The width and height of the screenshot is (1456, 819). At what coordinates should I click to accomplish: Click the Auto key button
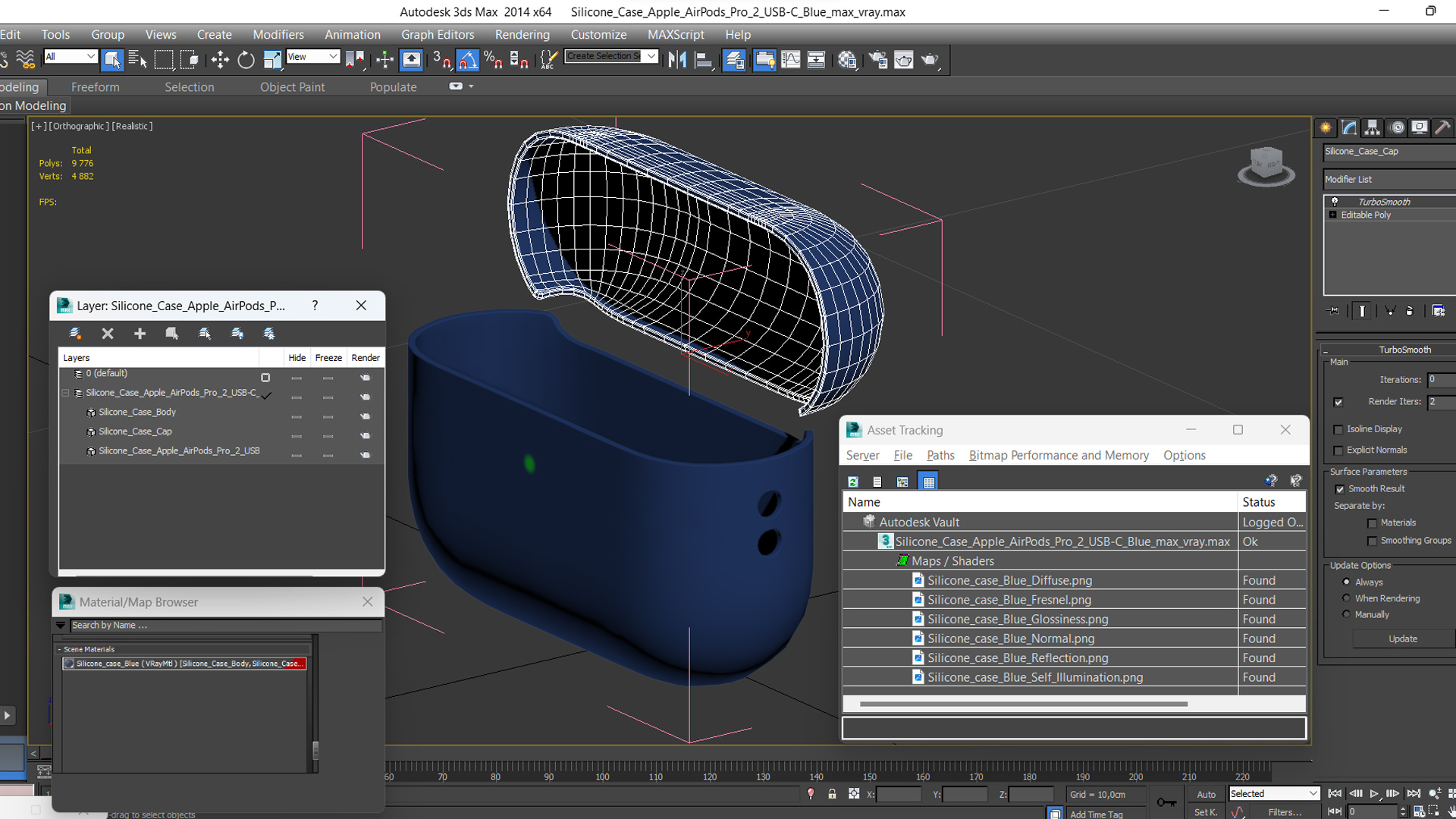click(1206, 794)
